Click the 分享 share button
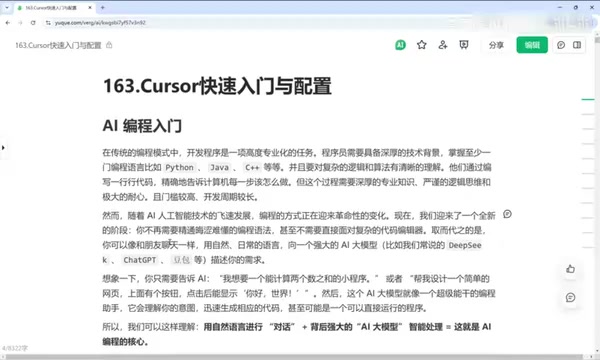Viewport: 600px width, 360px height. coord(496,45)
